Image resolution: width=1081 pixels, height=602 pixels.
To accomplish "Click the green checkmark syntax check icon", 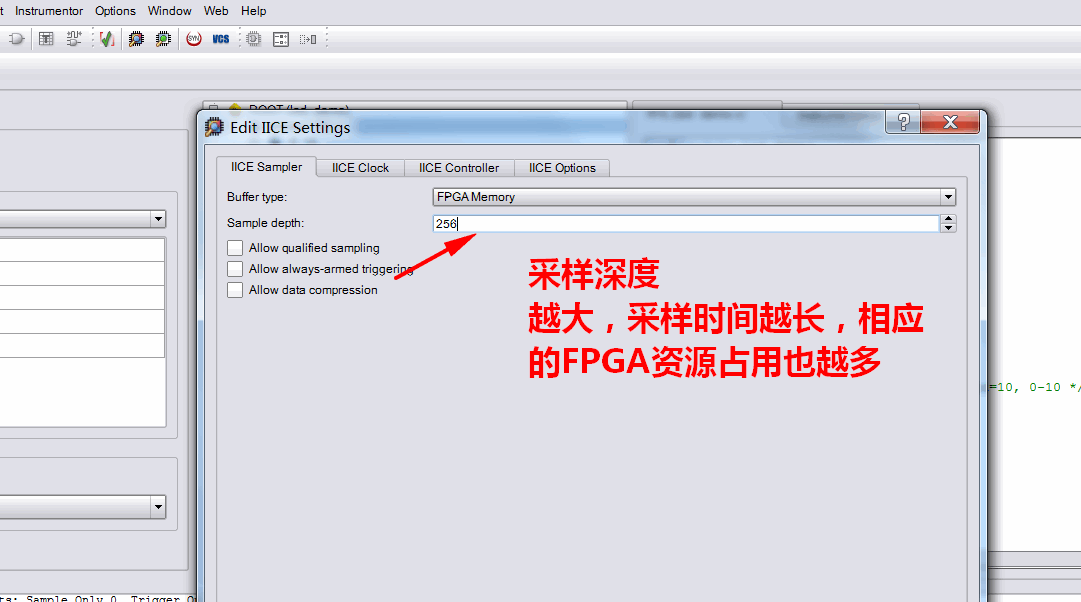I will click(x=106, y=39).
